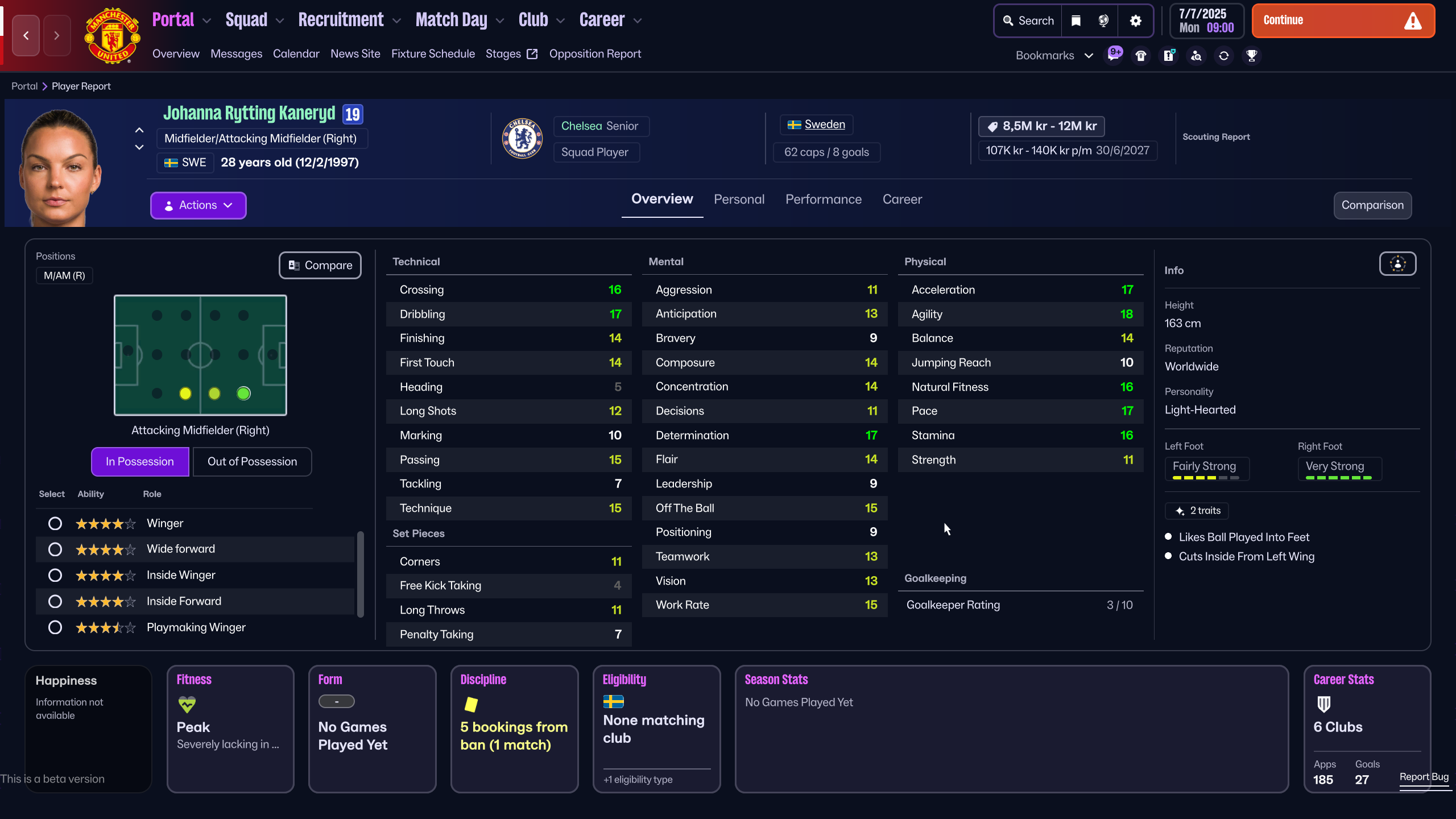Expand the Bookmarks dropdown
Viewport: 1456px width, 819px height.
point(1054,56)
